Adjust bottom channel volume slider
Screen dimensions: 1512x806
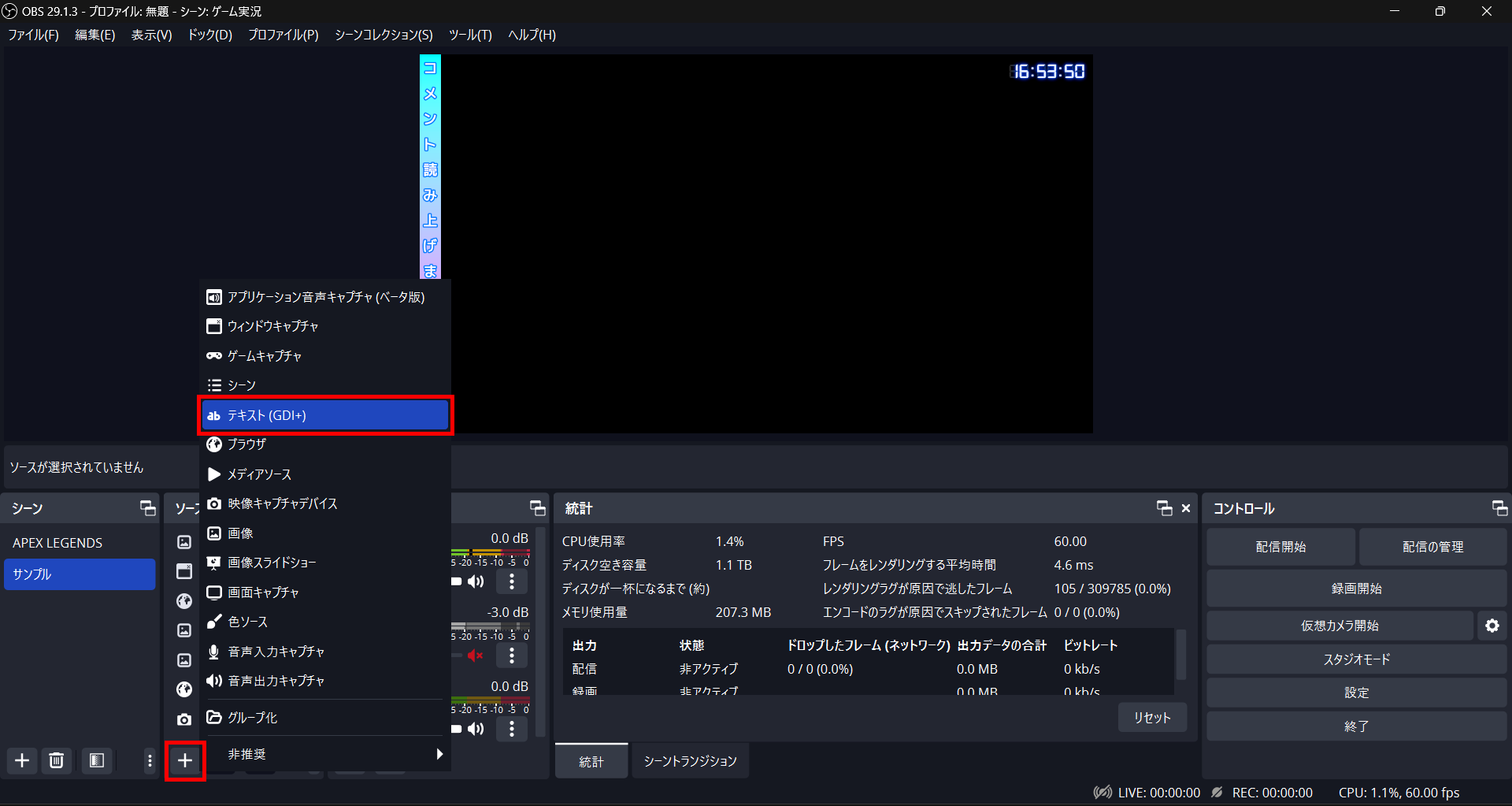(x=457, y=729)
